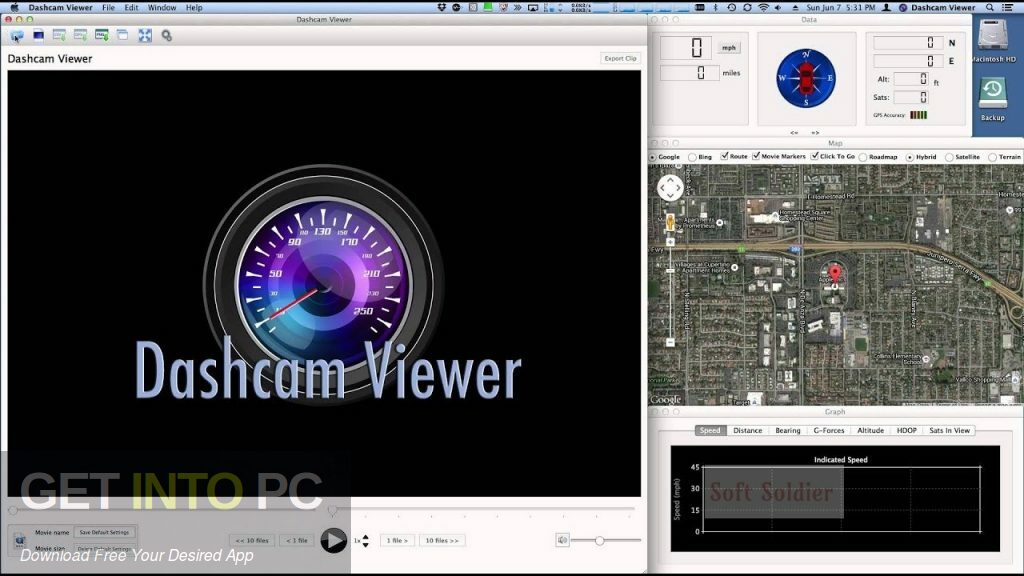Open Spotlight search in menu bar
The image size is (1024, 576).
pyautogui.click(x=990, y=7)
